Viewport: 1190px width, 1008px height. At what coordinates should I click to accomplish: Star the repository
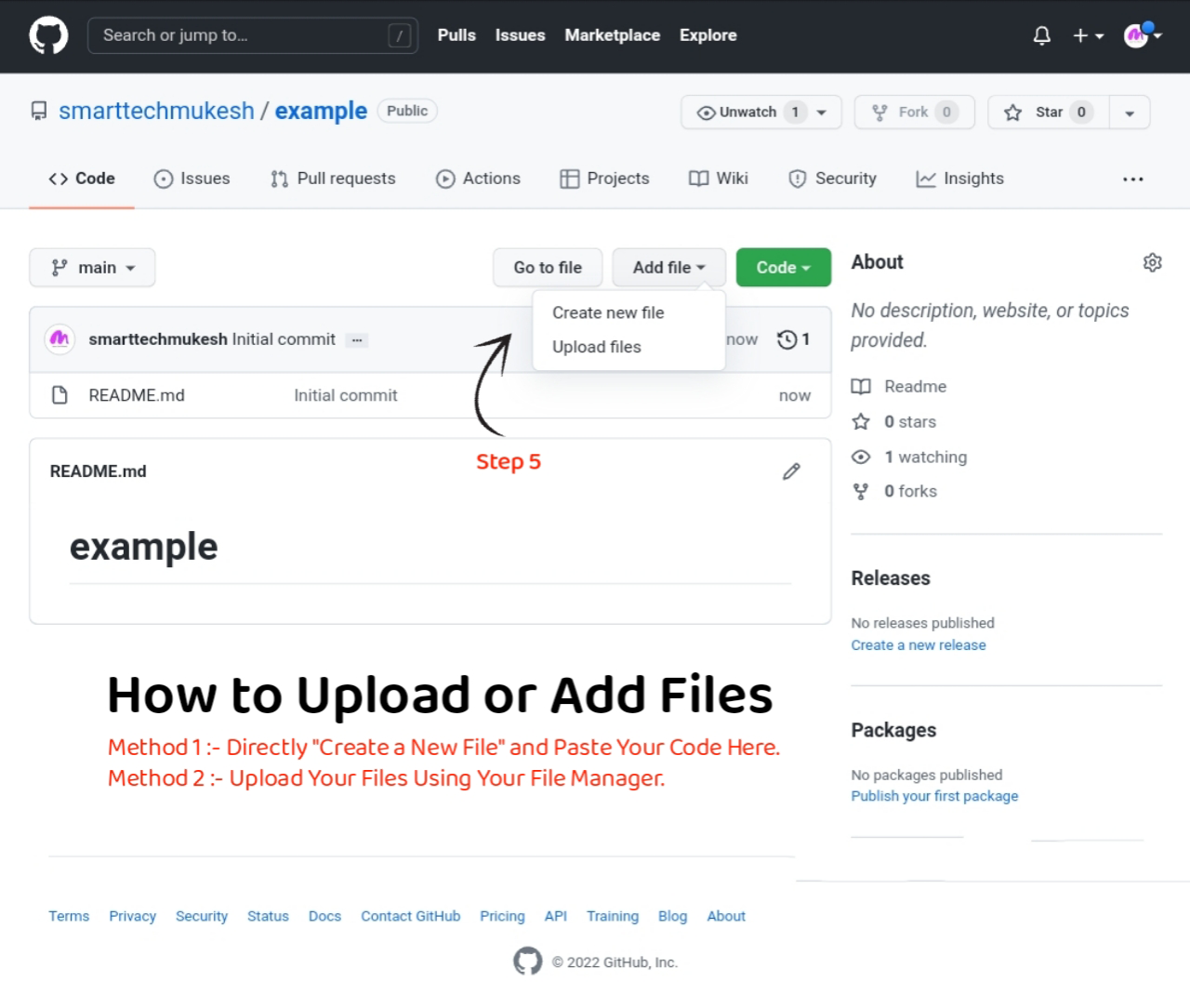point(1048,112)
